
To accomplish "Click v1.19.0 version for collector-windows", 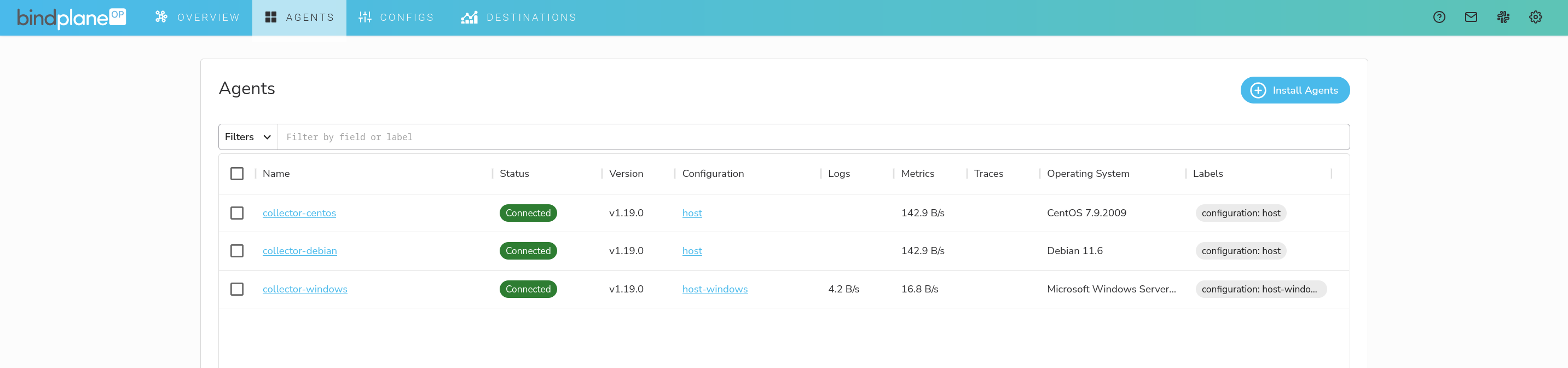I will pos(626,289).
